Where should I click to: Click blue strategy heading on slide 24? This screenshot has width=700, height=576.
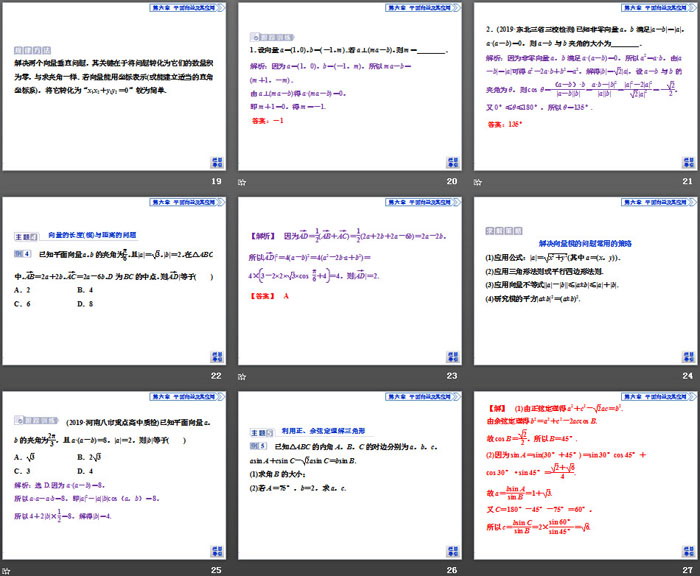click(585, 244)
